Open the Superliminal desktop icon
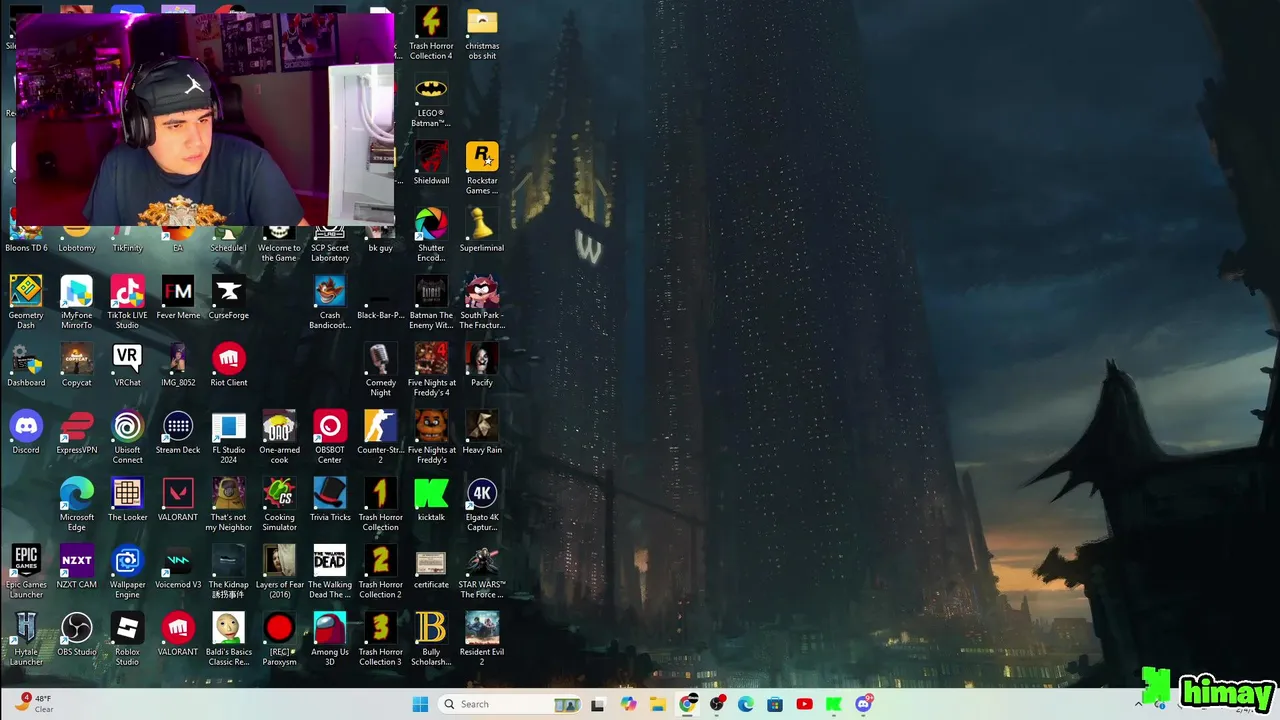Viewport: 1280px width, 720px height. pos(482,230)
